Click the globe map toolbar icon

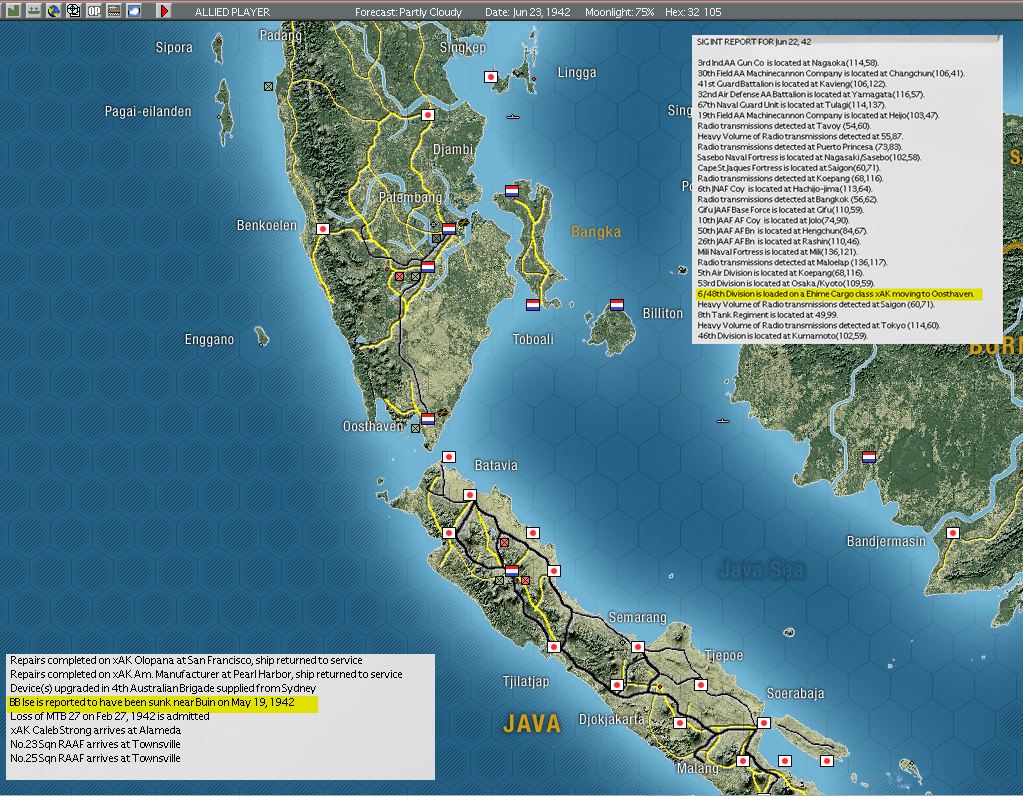pyautogui.click(x=53, y=11)
